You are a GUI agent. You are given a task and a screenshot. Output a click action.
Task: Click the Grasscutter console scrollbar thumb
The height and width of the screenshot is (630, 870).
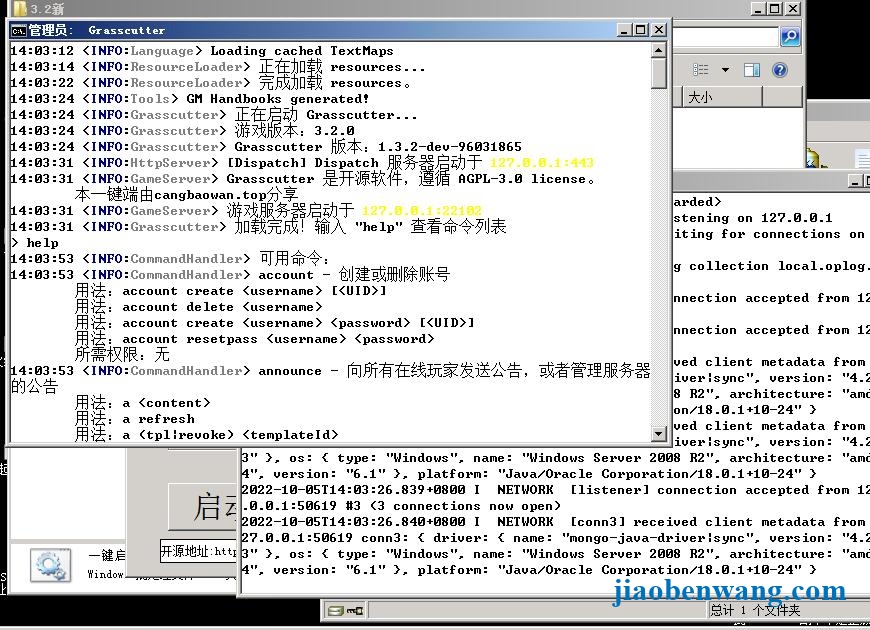[x=659, y=73]
